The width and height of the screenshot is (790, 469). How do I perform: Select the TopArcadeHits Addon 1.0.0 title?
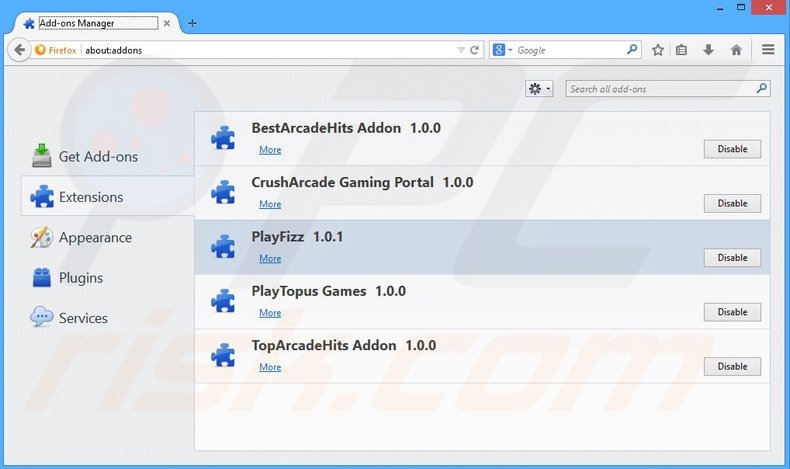344,345
